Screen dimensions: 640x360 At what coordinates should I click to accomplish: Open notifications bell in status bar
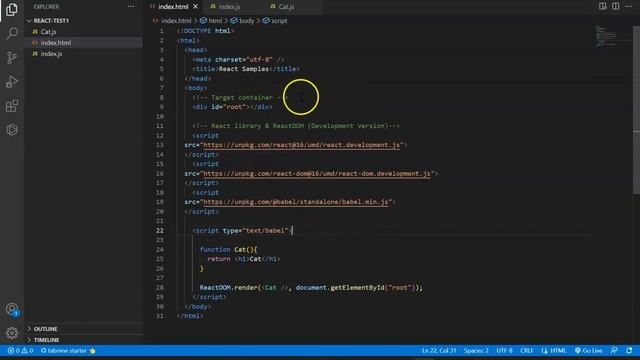tap(629, 351)
